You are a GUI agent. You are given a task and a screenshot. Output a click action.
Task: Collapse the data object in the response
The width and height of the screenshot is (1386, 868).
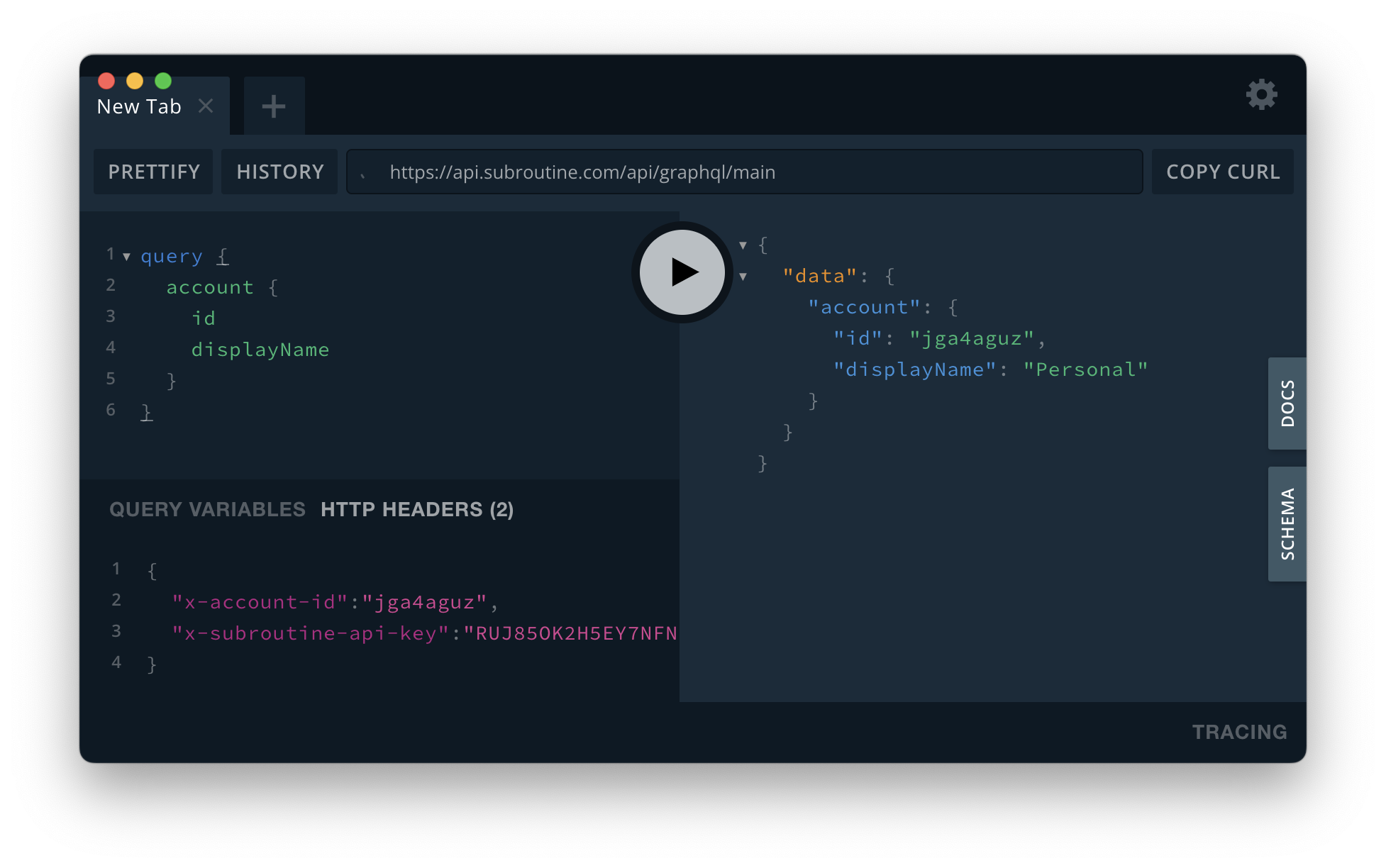click(743, 276)
